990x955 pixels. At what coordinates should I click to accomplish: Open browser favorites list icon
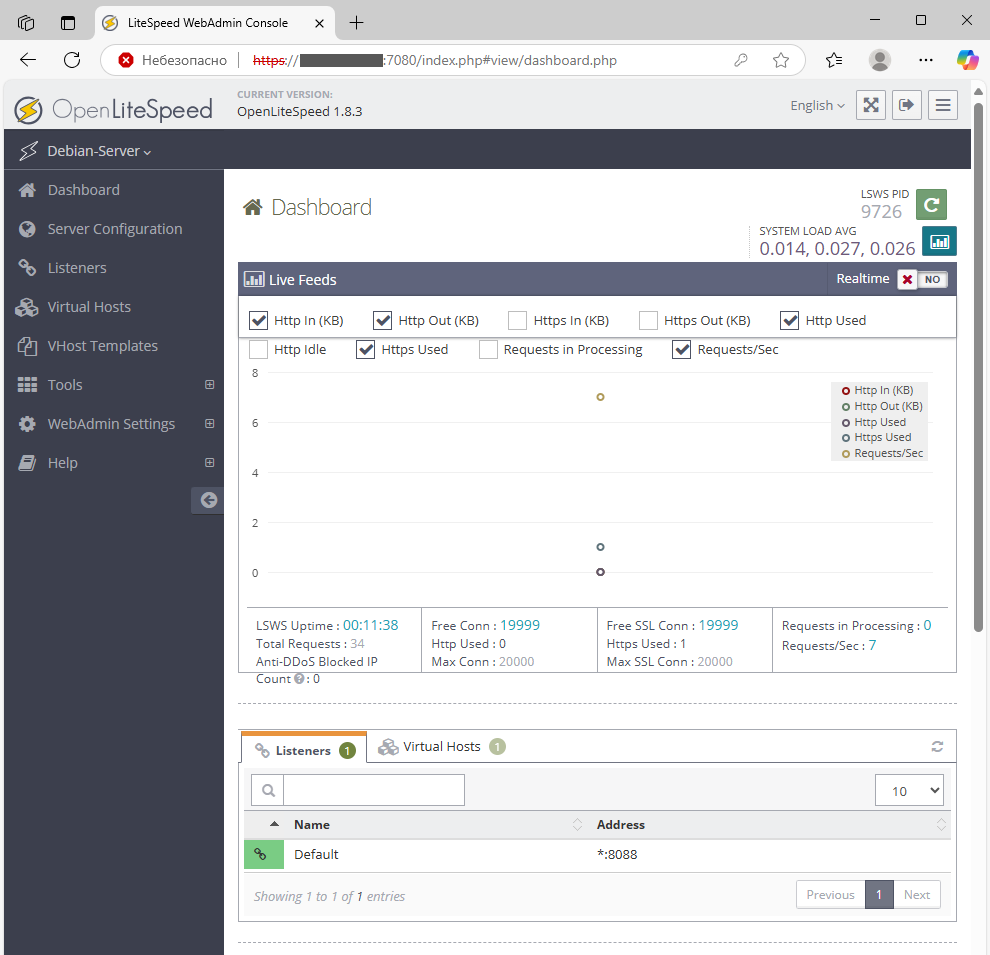834,60
